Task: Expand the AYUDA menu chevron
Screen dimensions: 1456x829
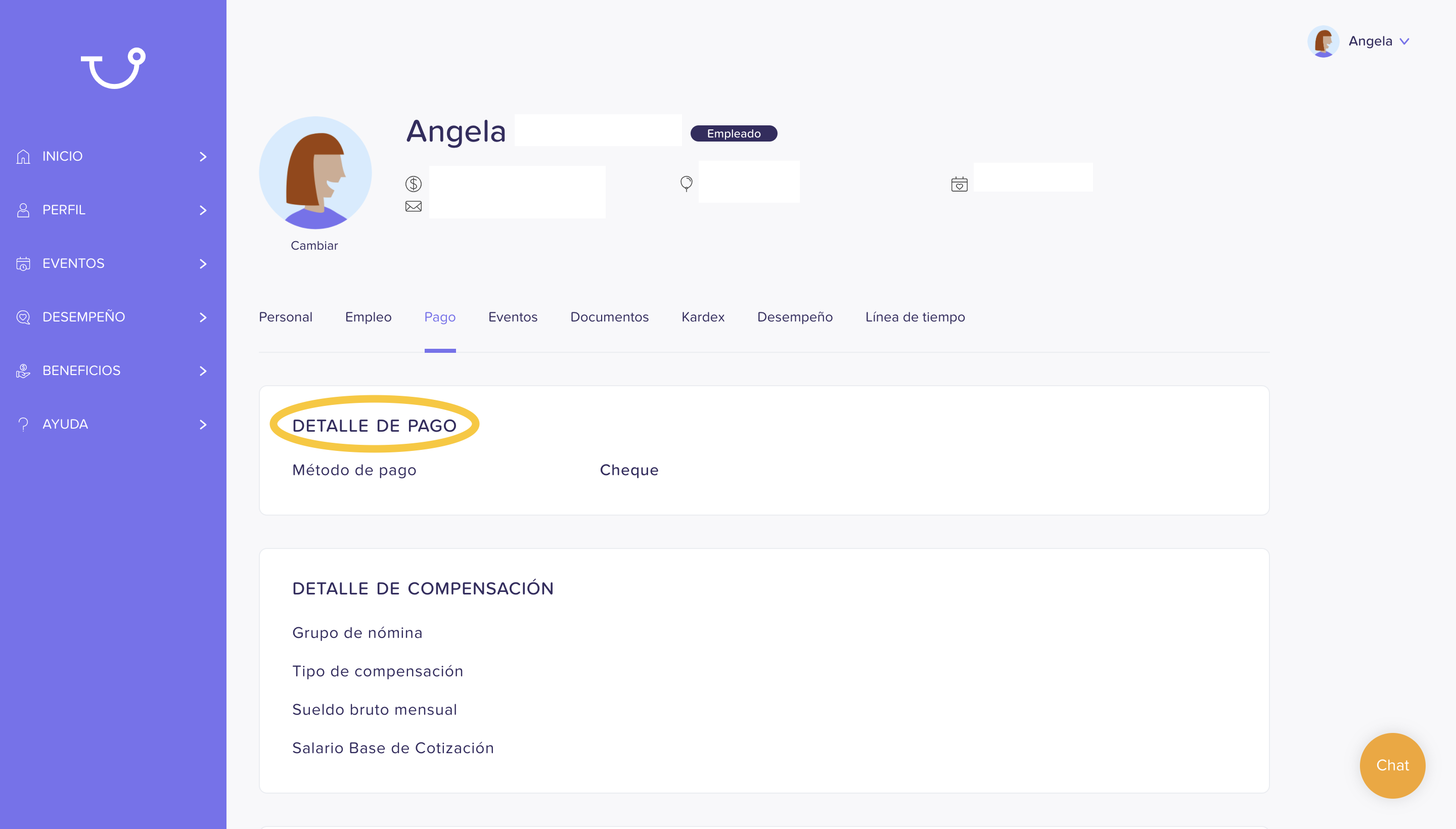Action: (x=203, y=424)
